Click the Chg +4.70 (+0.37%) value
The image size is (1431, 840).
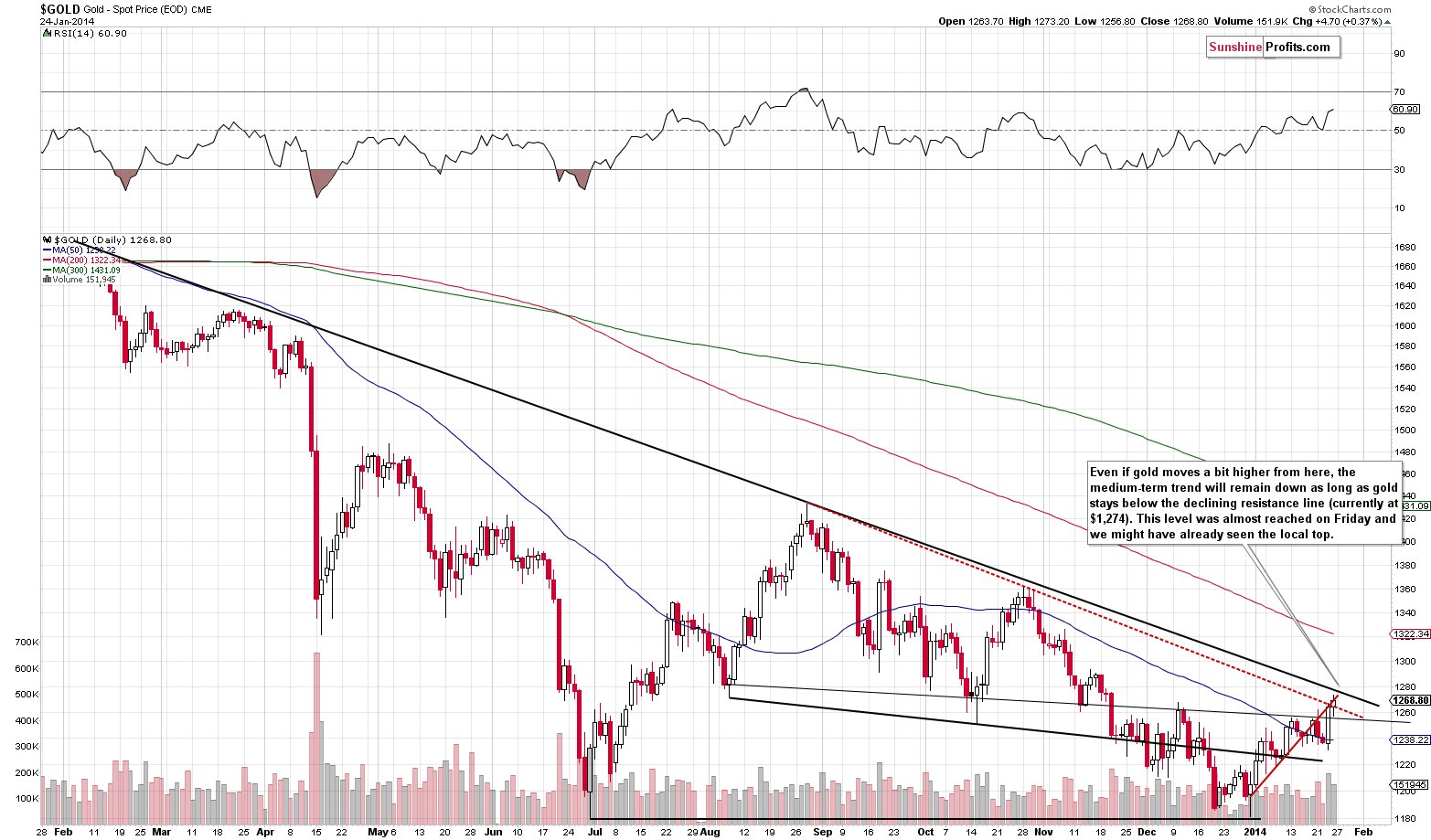pyautogui.click(x=1337, y=21)
